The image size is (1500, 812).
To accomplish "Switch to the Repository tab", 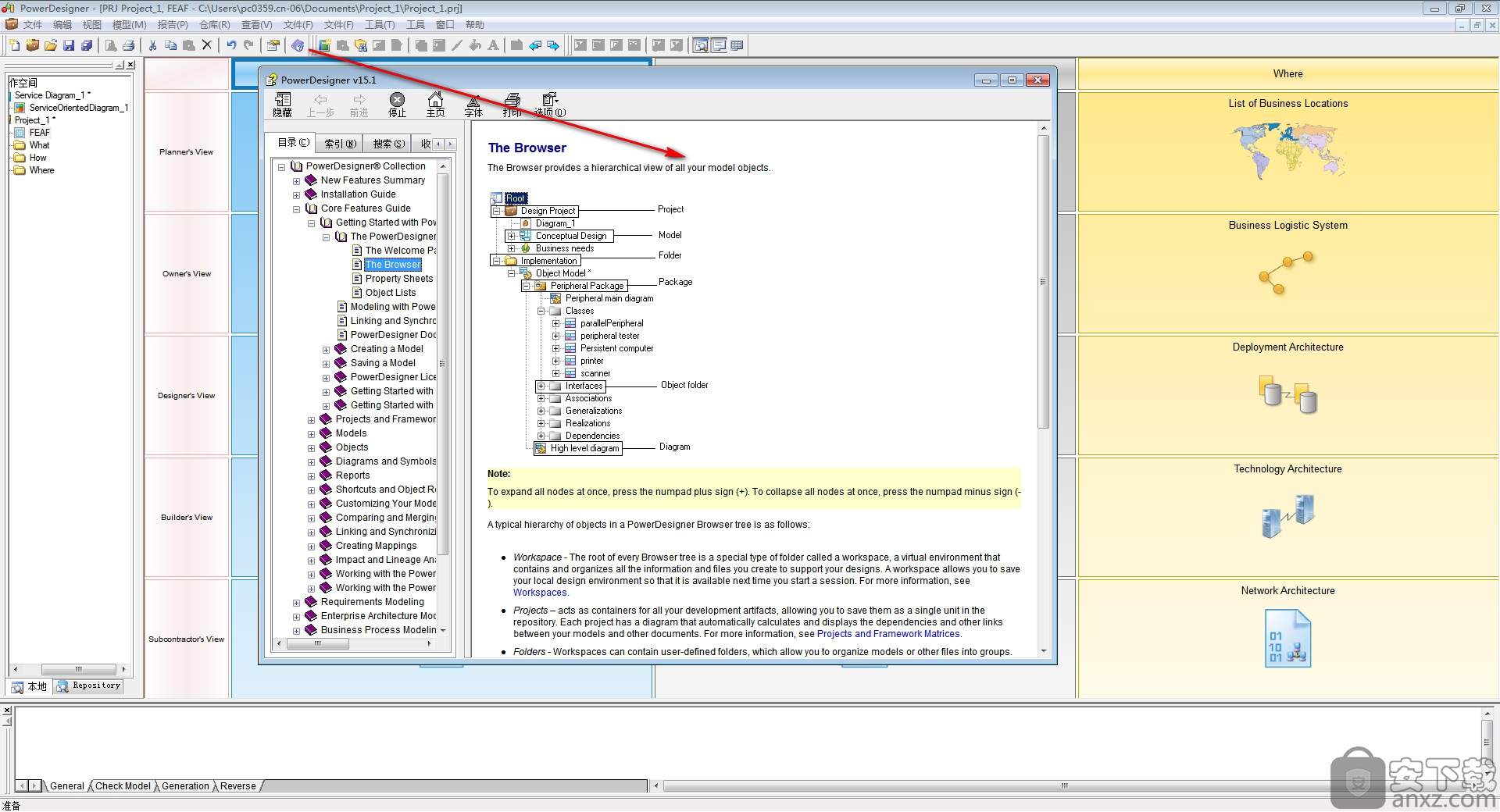I will 89,686.
